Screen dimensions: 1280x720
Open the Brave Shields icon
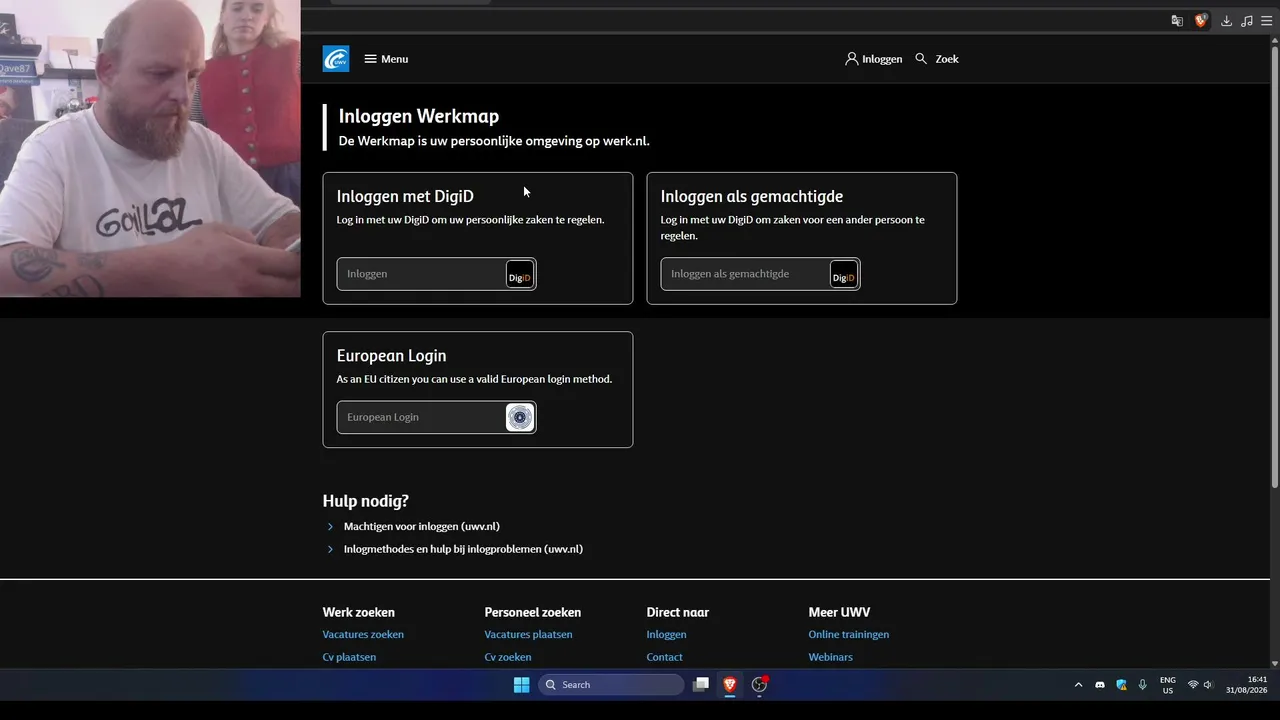(1201, 21)
